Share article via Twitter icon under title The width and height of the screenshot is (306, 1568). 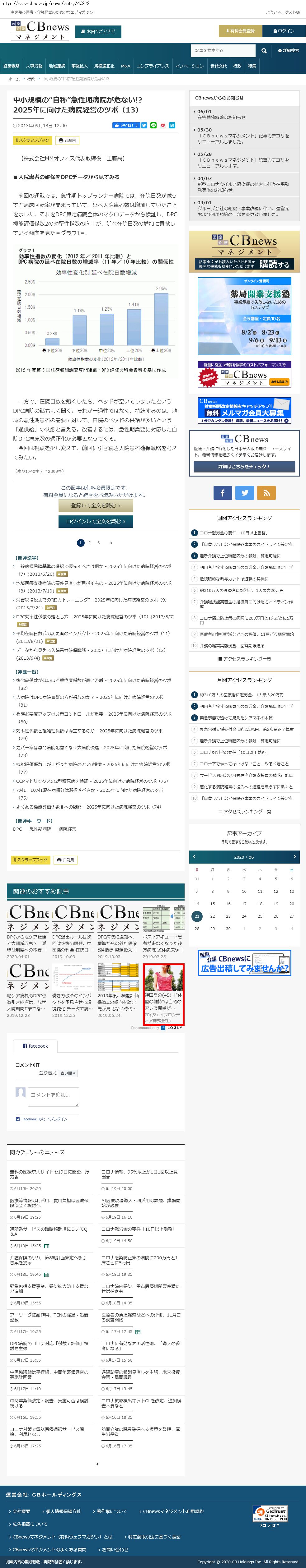pos(144,125)
